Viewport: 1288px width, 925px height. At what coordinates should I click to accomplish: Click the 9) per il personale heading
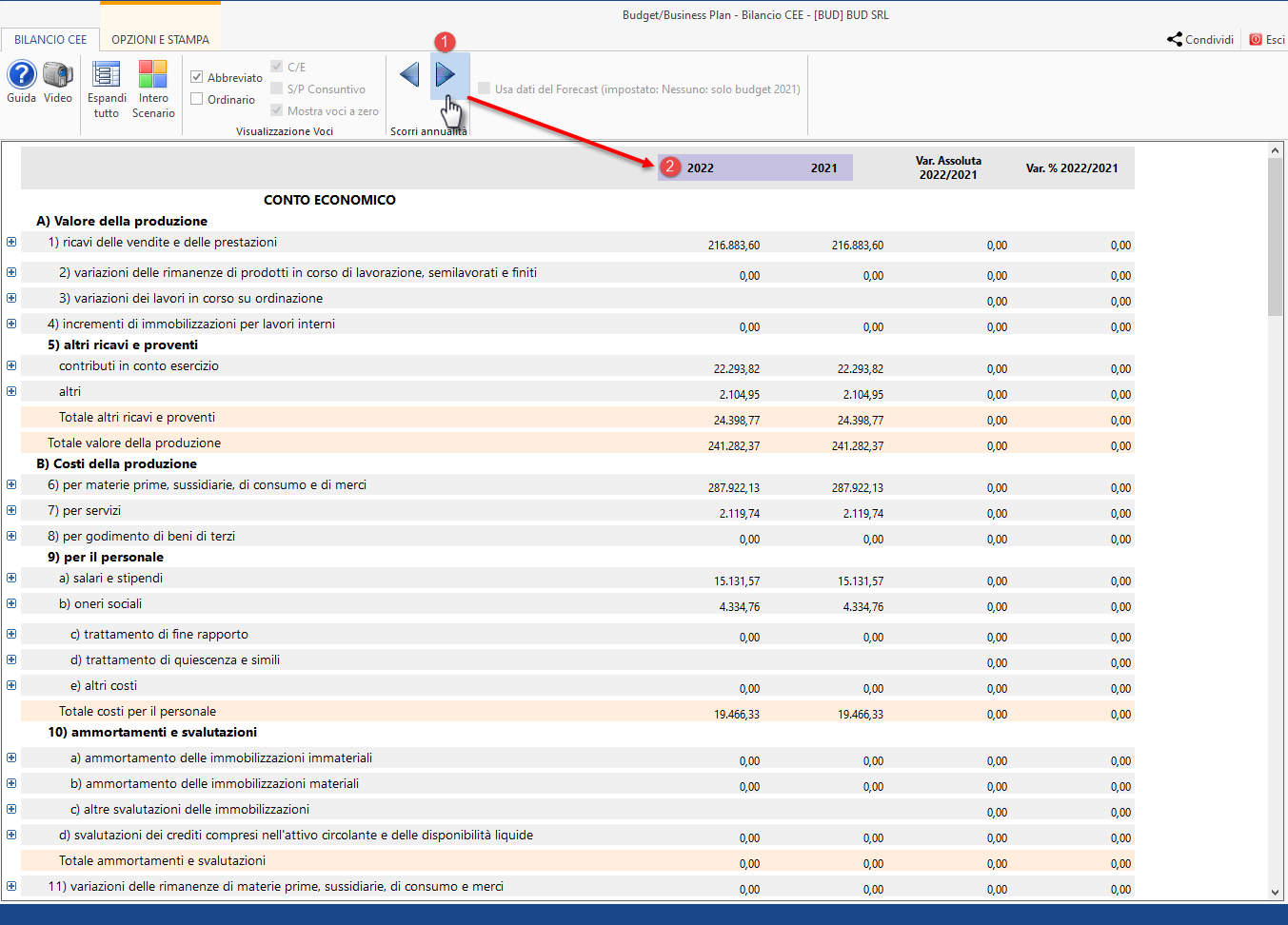point(106,557)
